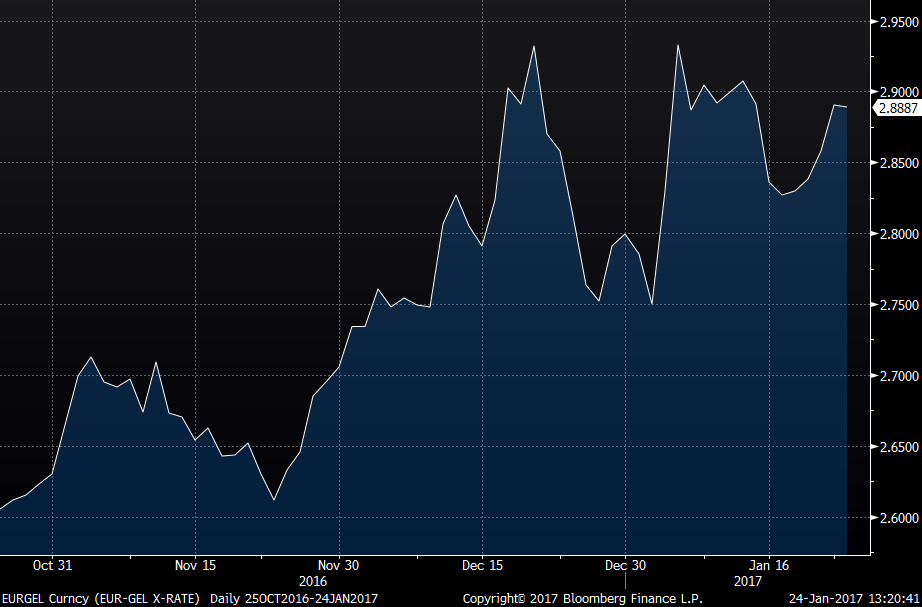This screenshot has height=607, width=922.
Task: Click the Daily 25OCT2016-24JAN2017 range text
Action: 293,598
